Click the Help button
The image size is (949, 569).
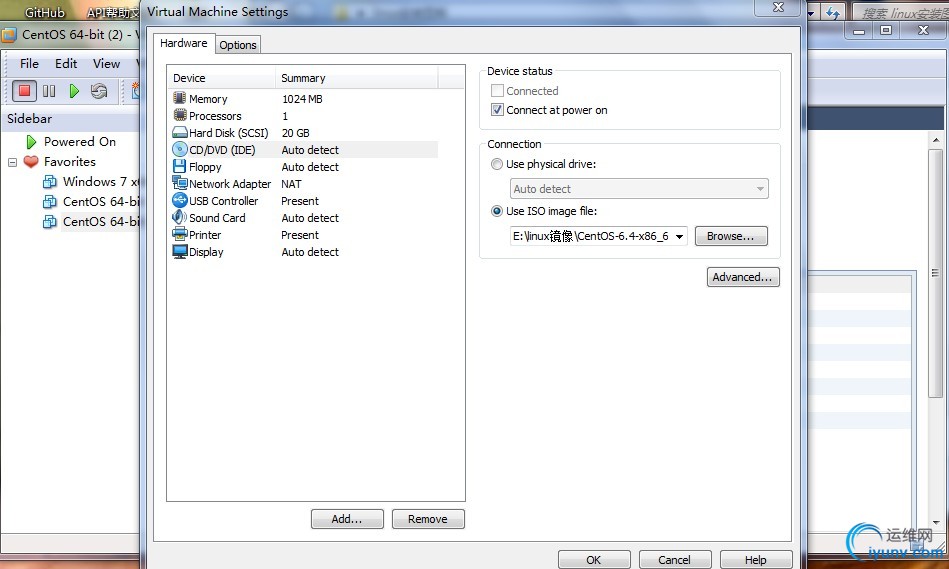pyautogui.click(x=756, y=560)
